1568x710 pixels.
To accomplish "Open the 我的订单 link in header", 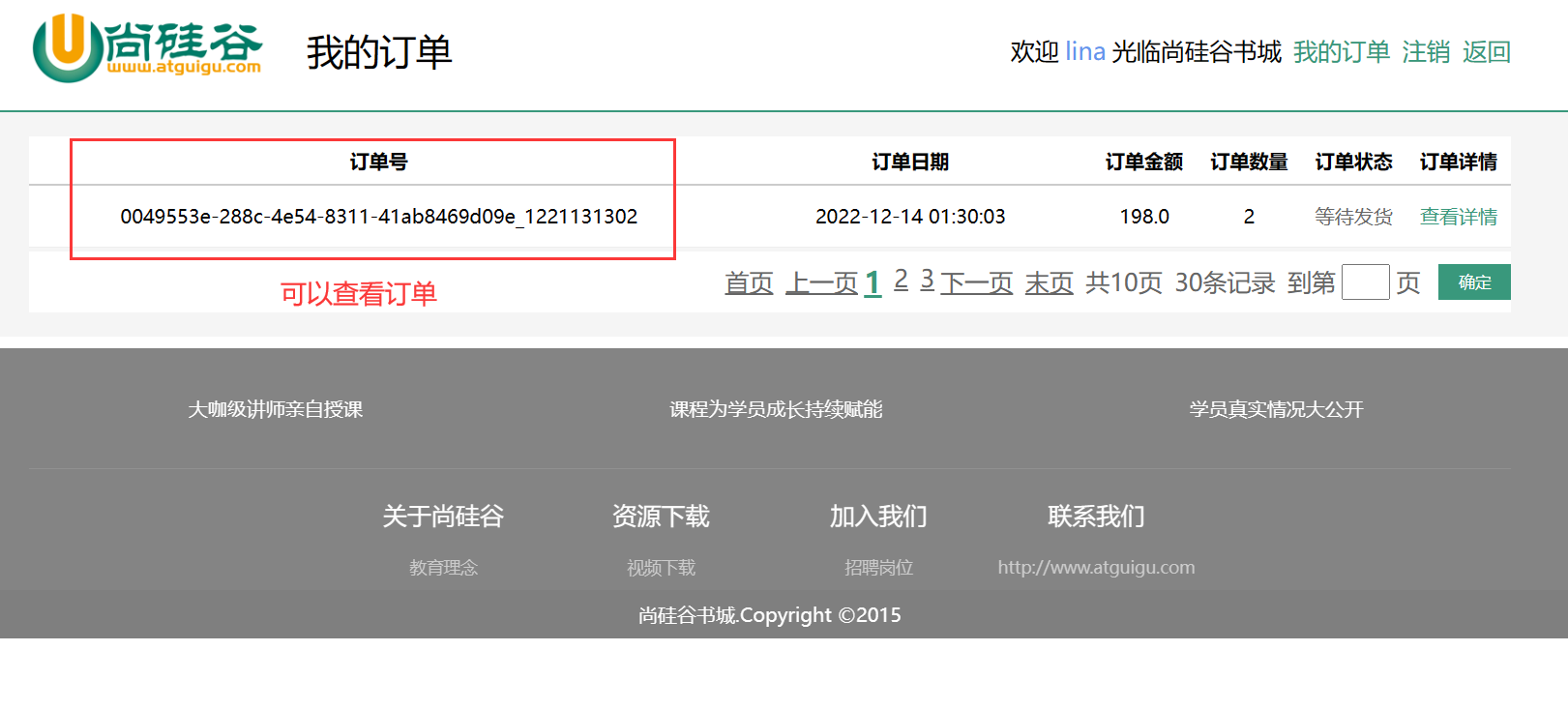I will pyautogui.click(x=1341, y=52).
